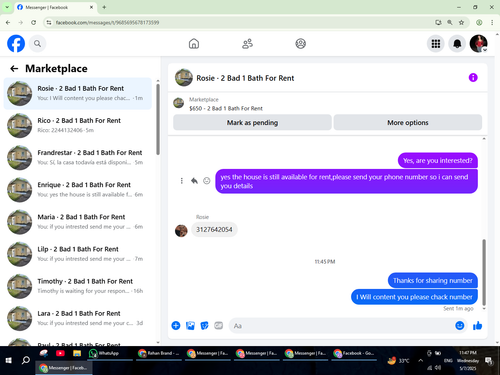Image resolution: width=500 pixels, height=375 pixels.
Task: Switch to Rehan Brand taskbar window
Action: tap(159, 353)
